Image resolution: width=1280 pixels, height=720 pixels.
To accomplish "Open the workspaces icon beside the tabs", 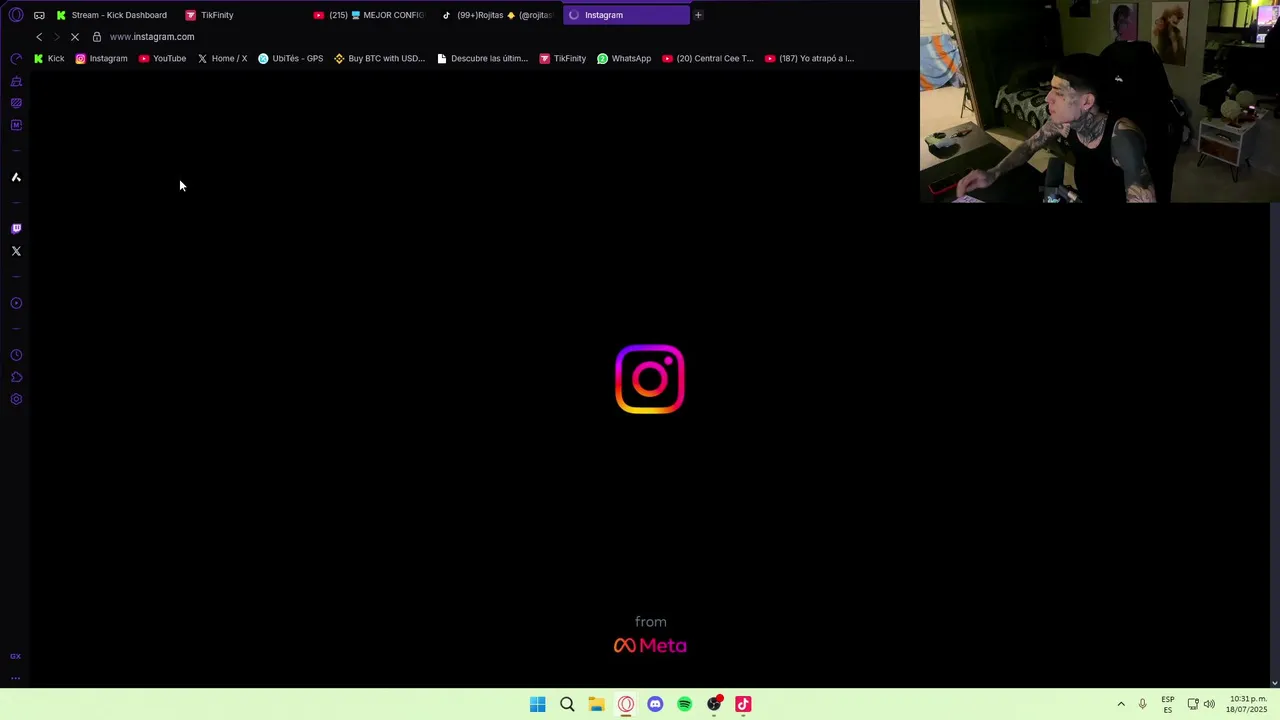I will pos(39,15).
